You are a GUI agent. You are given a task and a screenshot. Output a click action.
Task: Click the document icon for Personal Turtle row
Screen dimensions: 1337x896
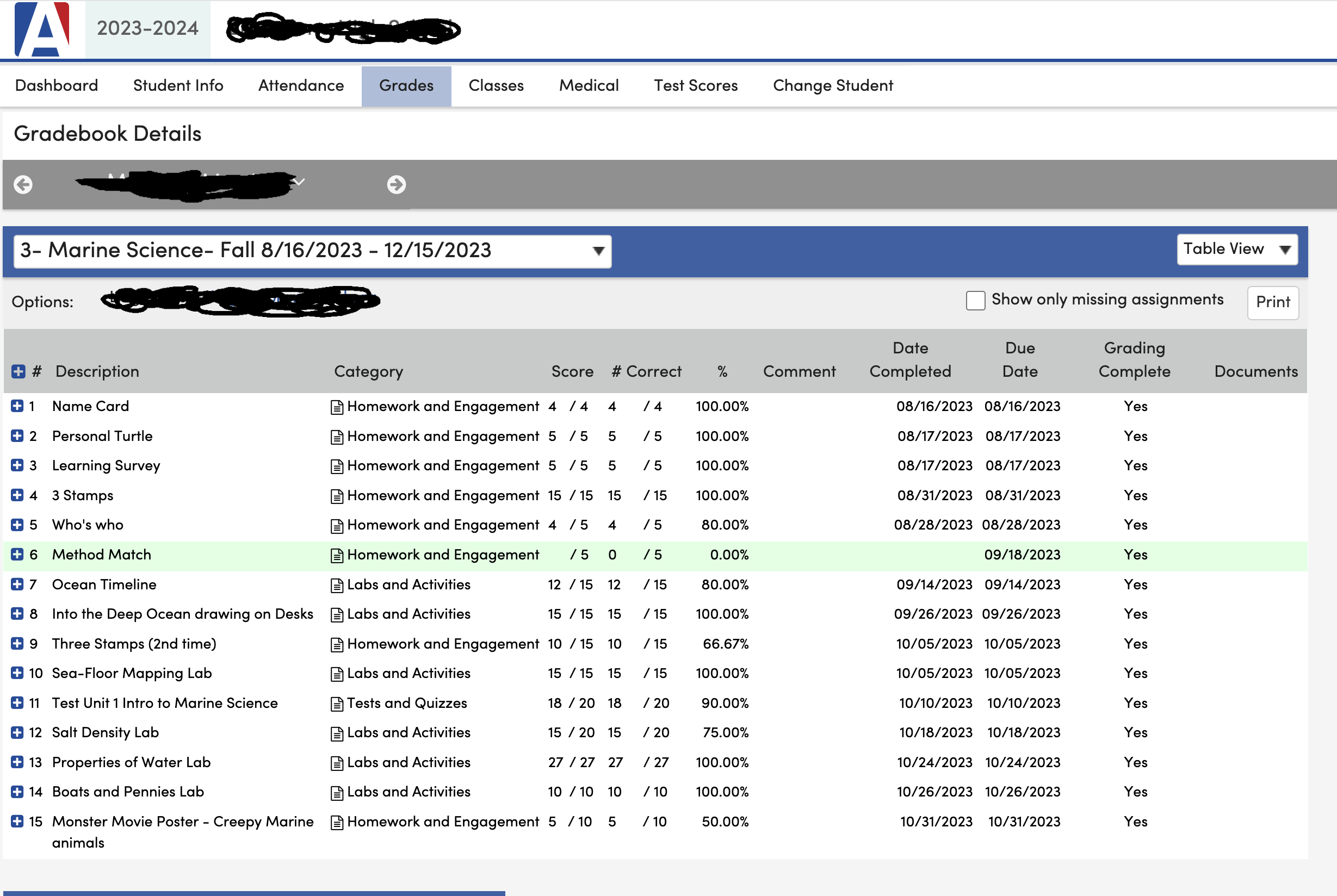click(x=337, y=437)
